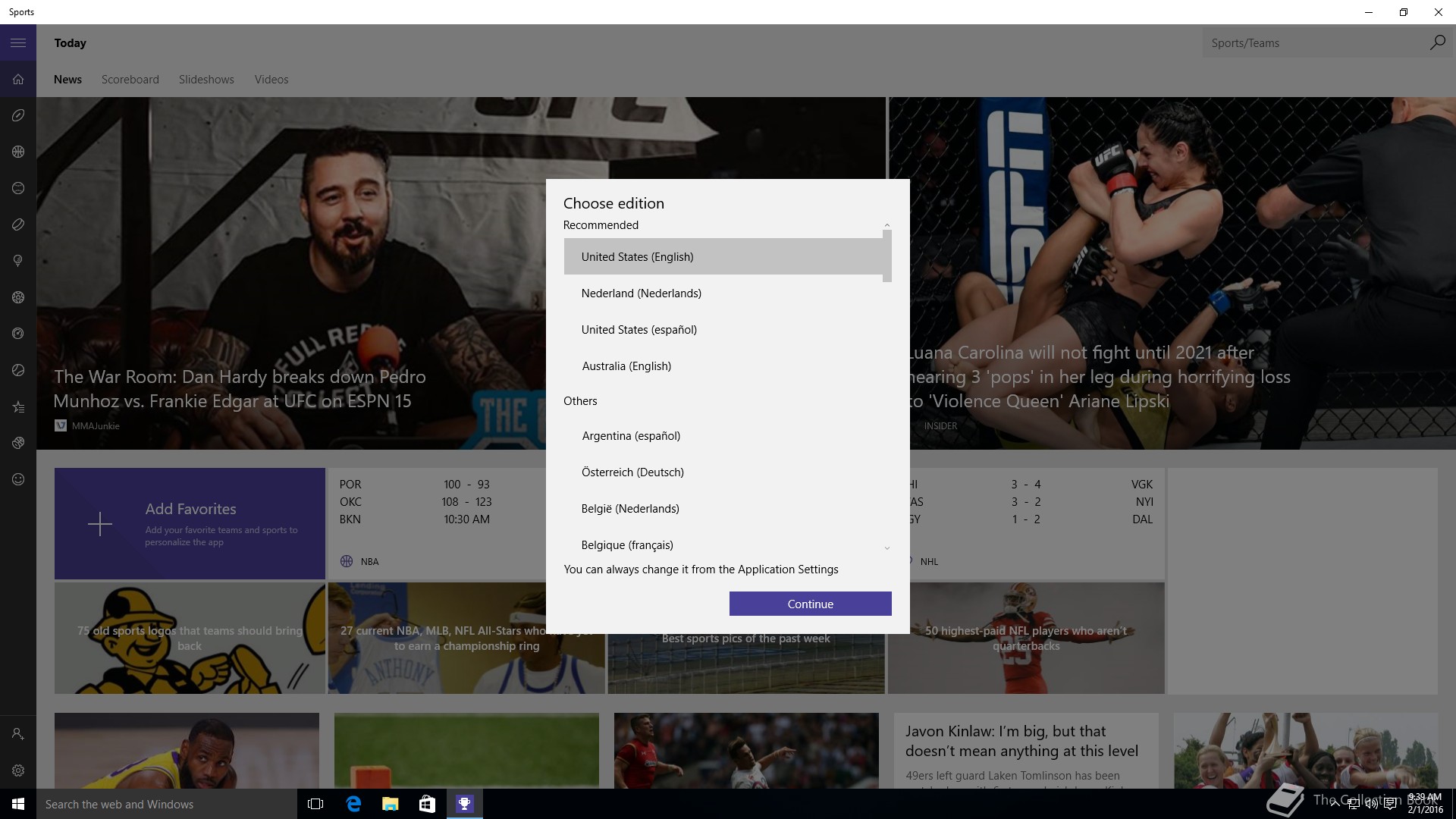Launch Microsoft Edge from taskbar
Screen dimensions: 1456x819
353,804
